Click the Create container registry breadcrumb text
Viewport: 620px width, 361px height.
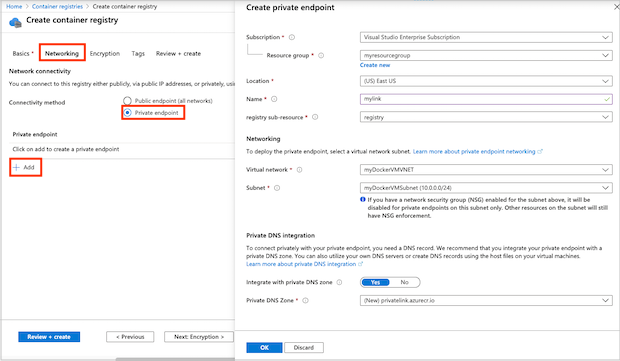(x=125, y=6)
